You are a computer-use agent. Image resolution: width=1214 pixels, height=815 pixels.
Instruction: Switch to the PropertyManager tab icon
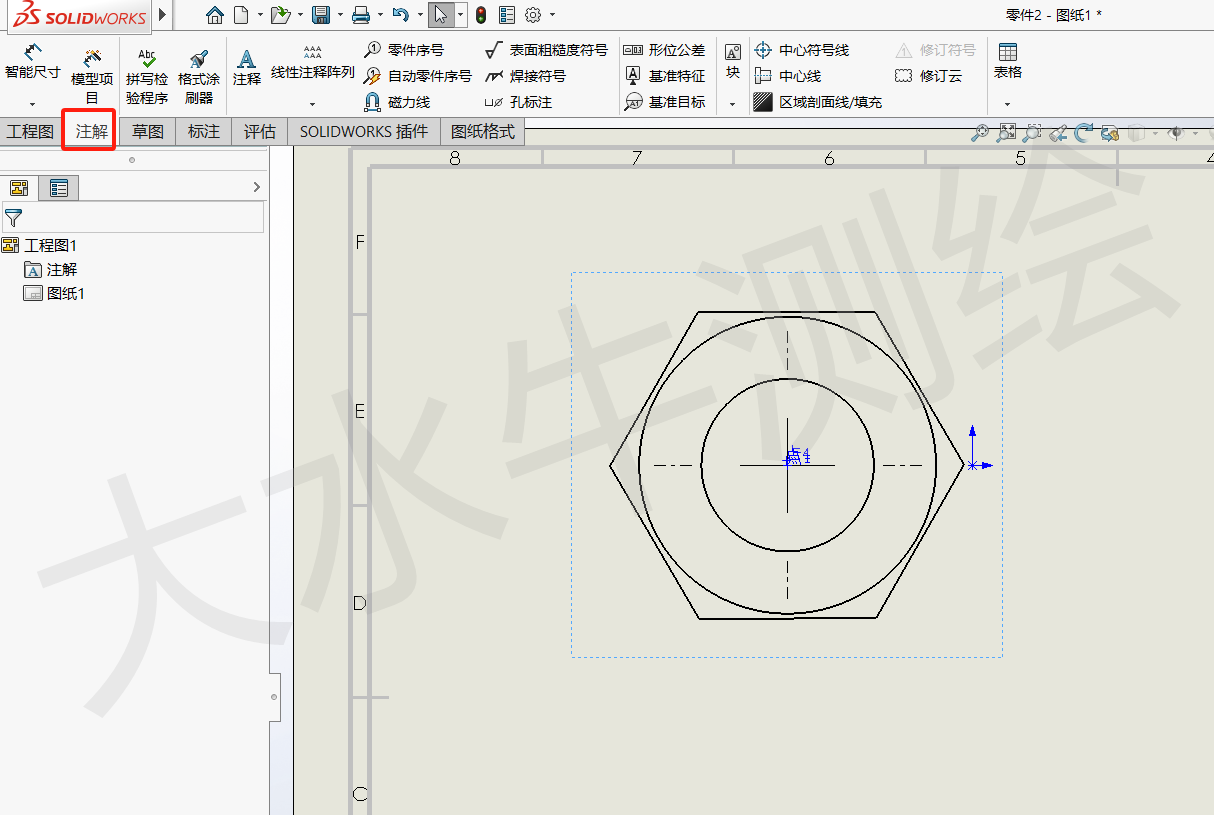click(x=59, y=187)
